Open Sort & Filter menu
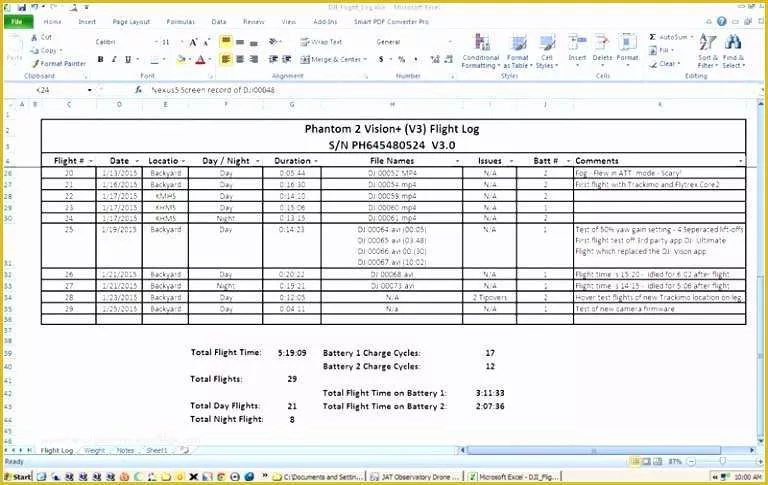This screenshot has width=768, height=485. (x=707, y=51)
